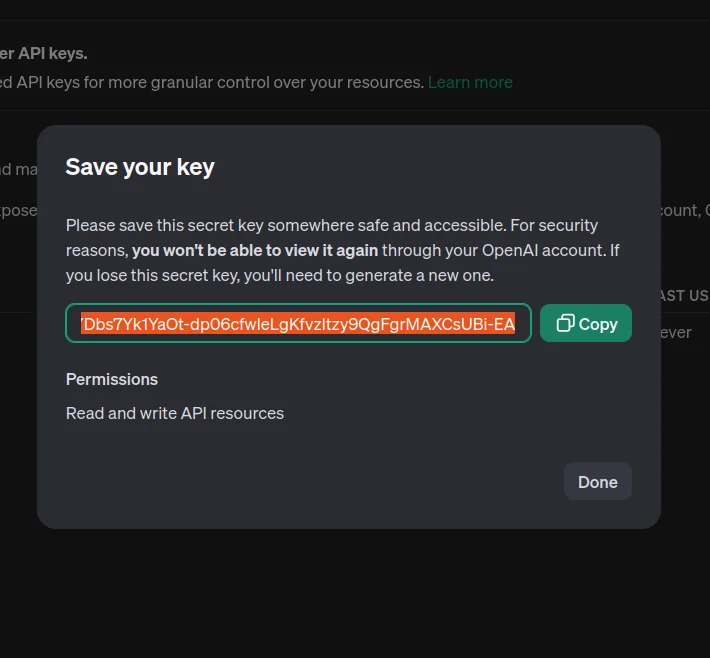The image size is (710, 658).
Task: Select Read and write API resources text
Action: coord(175,413)
